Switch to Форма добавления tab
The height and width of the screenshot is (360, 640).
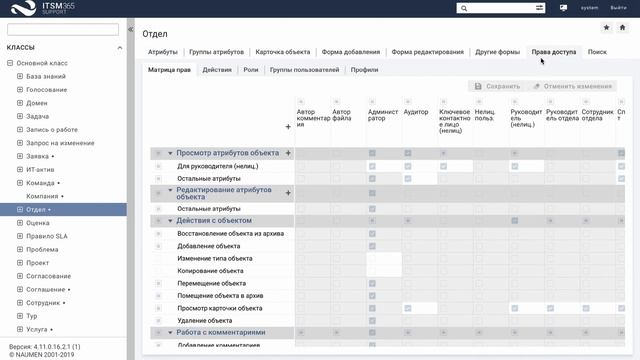point(351,52)
